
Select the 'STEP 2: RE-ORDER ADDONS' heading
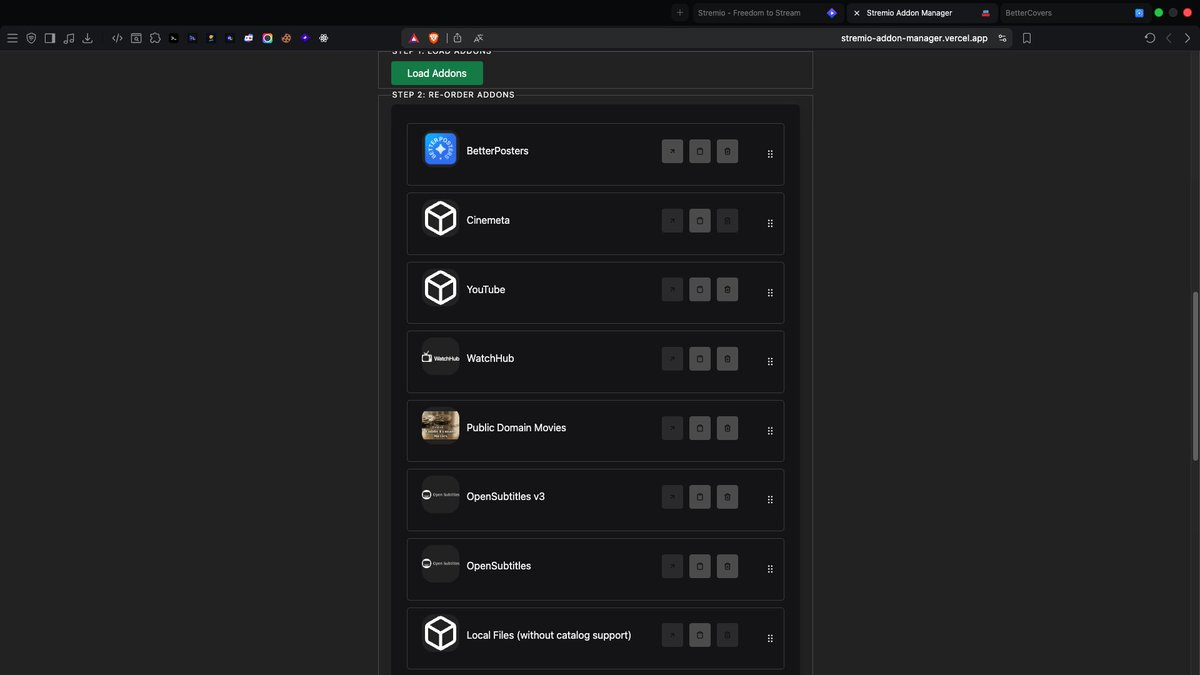[453, 95]
